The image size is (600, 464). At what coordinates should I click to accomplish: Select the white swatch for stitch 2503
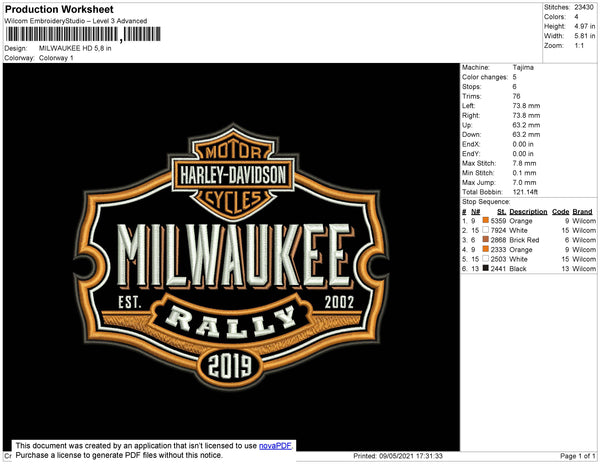pyautogui.click(x=486, y=259)
